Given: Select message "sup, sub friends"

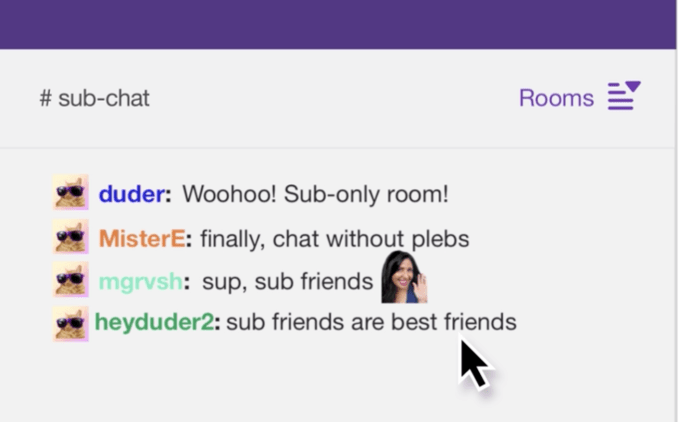Looking at the screenshot, I should (x=288, y=282).
